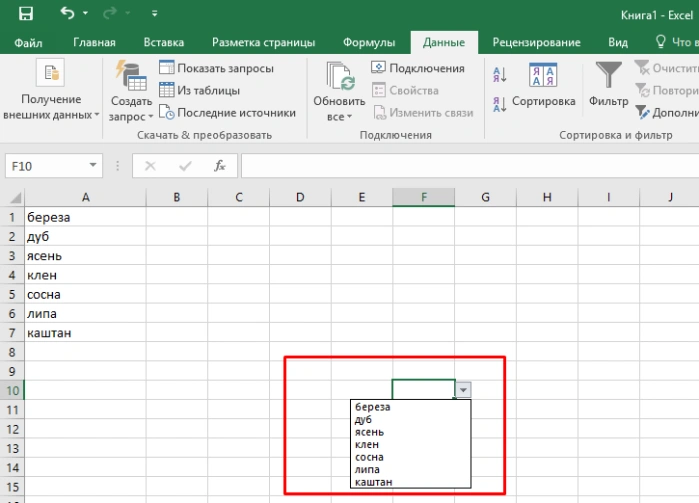Open the Сортировка sort dialog icon
This screenshot has width=699, height=503.
[543, 74]
